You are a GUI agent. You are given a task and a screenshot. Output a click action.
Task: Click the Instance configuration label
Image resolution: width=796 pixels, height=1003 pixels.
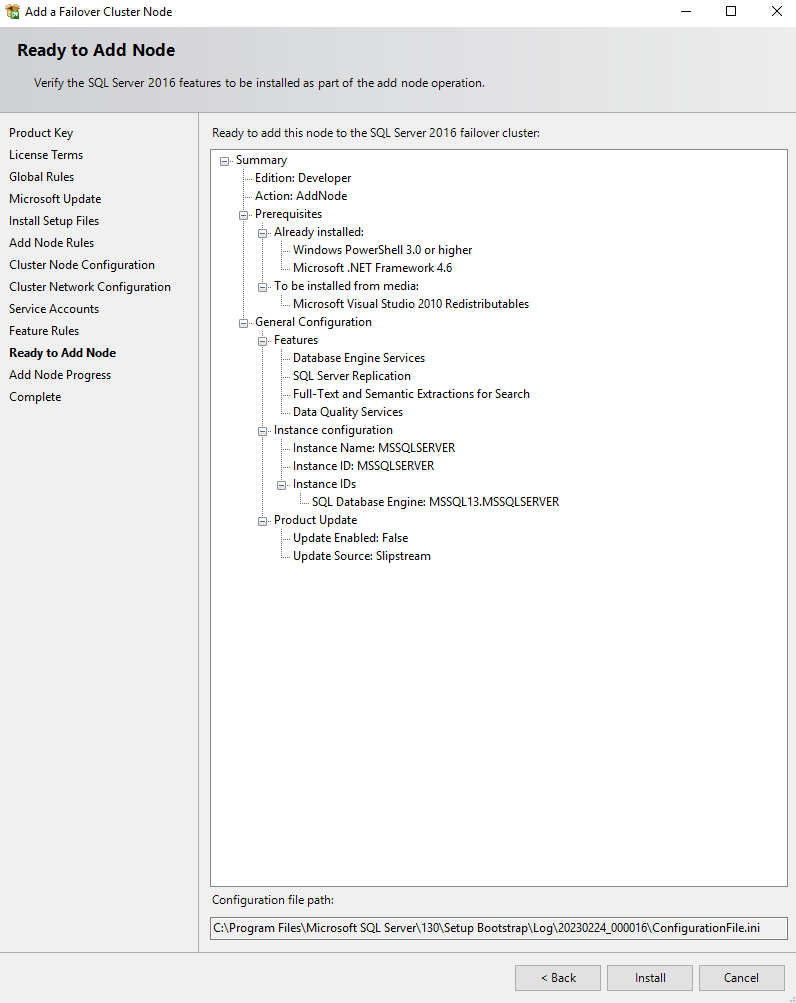pyautogui.click(x=333, y=430)
